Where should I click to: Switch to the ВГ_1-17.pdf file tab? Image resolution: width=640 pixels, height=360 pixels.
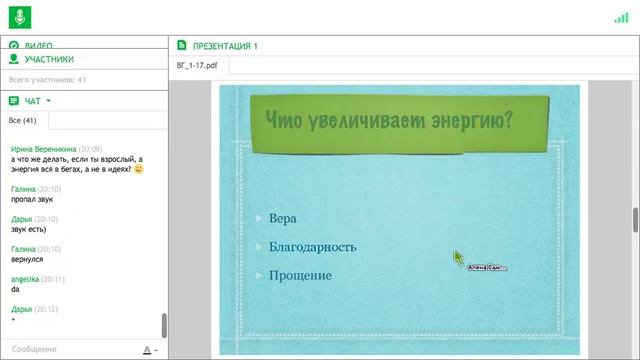click(x=197, y=65)
